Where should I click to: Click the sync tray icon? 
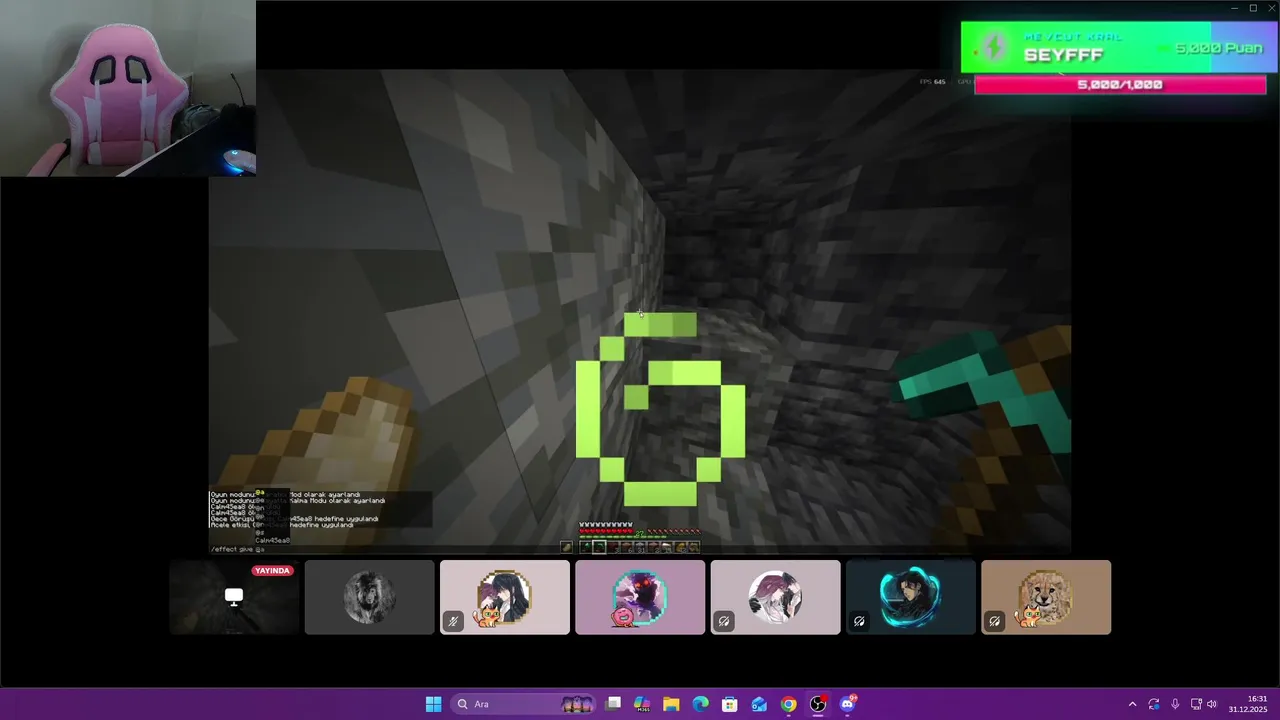coord(1154,704)
